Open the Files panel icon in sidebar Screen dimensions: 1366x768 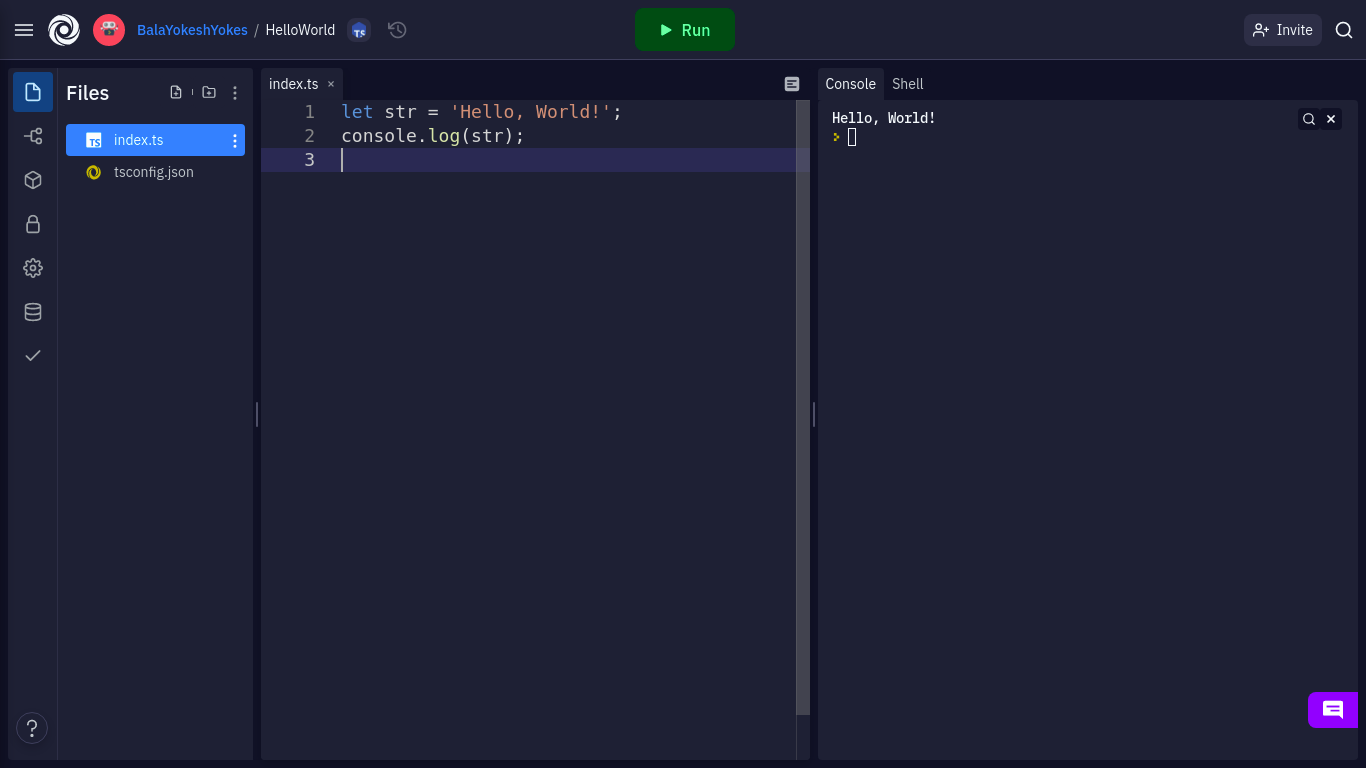(32, 91)
